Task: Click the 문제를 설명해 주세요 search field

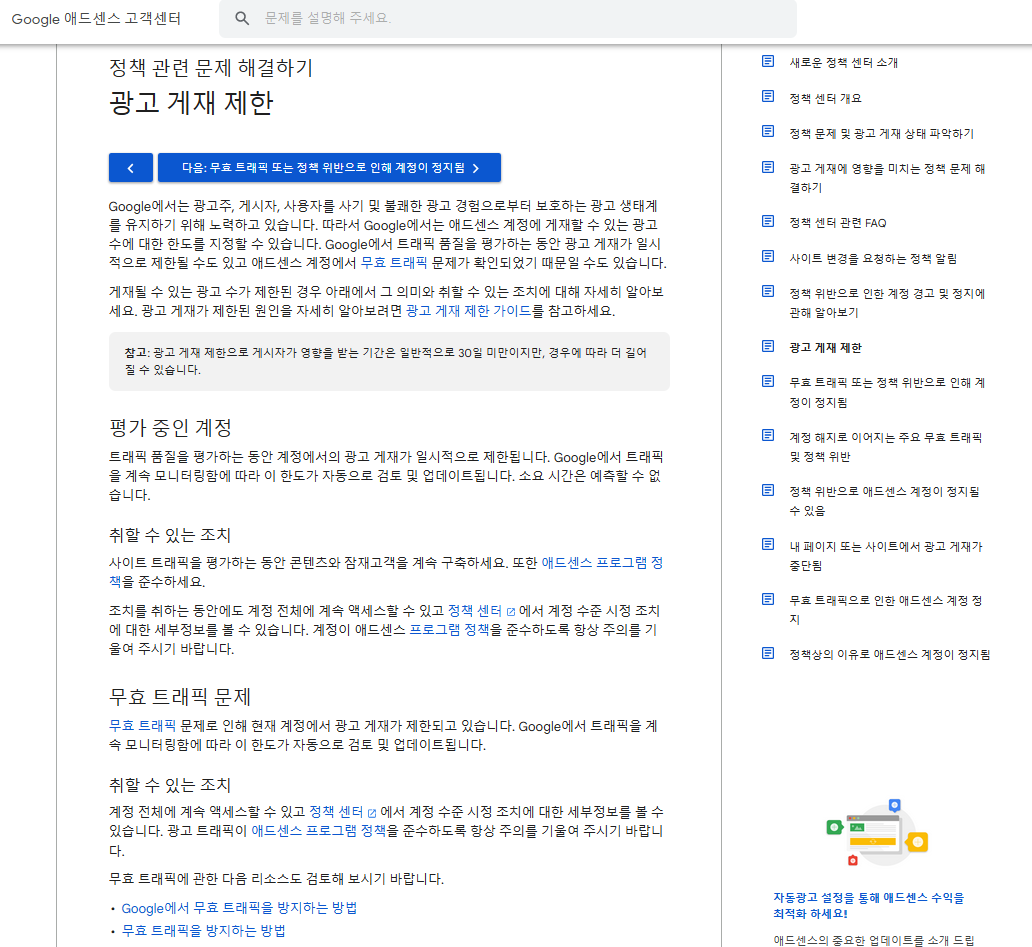Action: click(x=400, y=19)
